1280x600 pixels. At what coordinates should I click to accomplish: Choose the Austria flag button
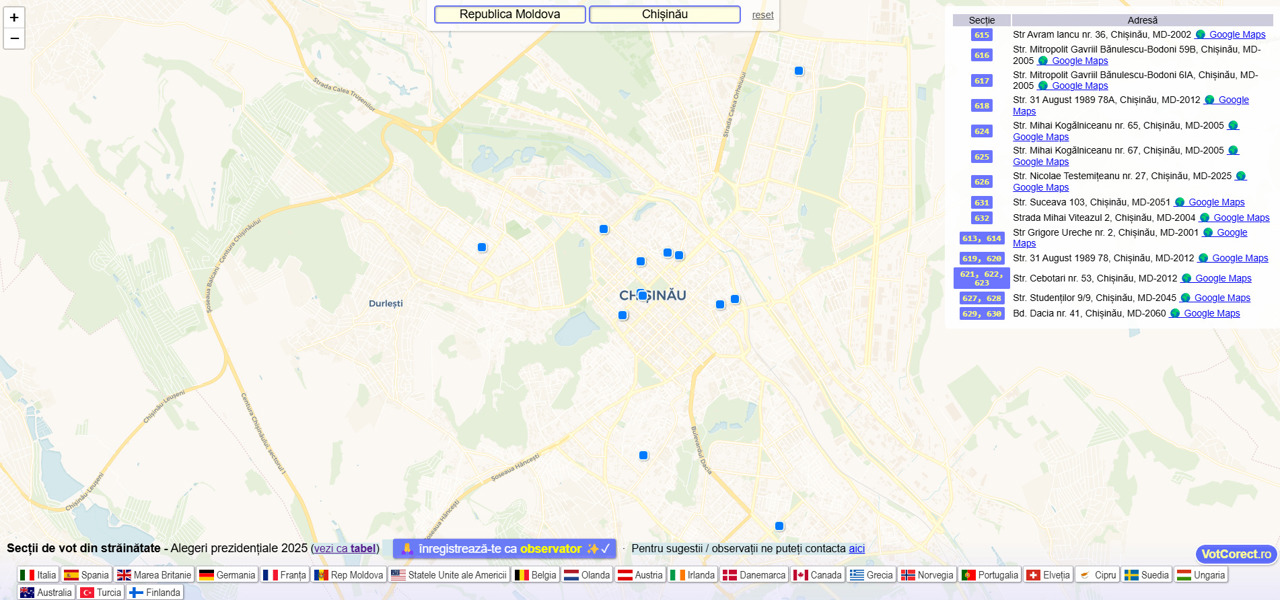640,575
